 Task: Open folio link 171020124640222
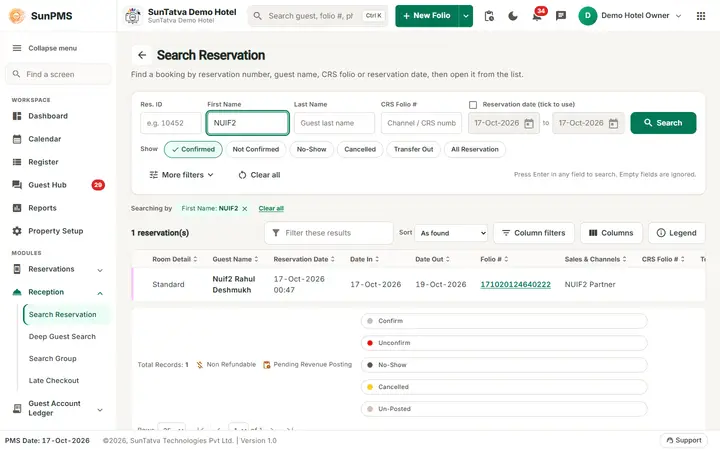515,284
